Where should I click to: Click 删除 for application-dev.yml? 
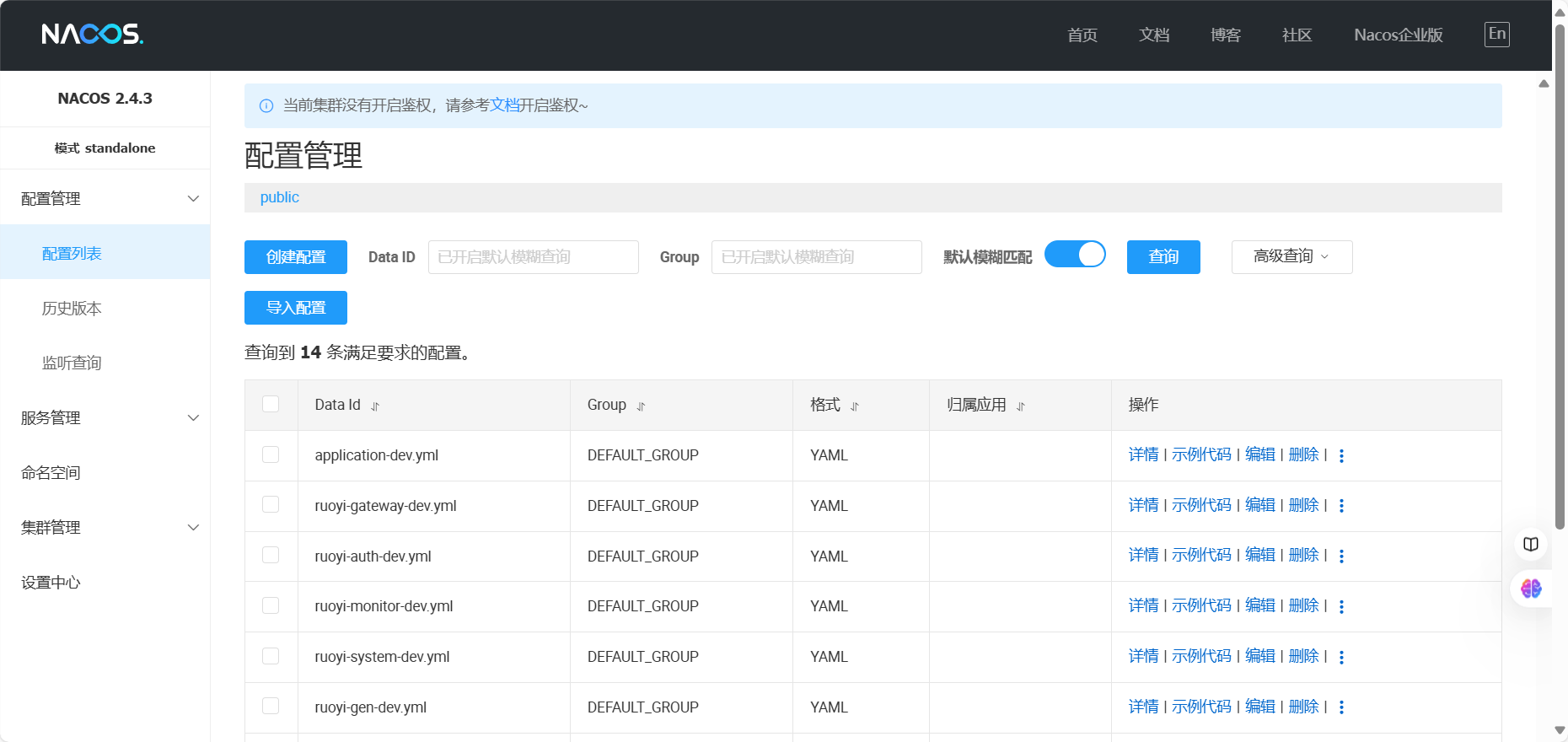point(1303,454)
